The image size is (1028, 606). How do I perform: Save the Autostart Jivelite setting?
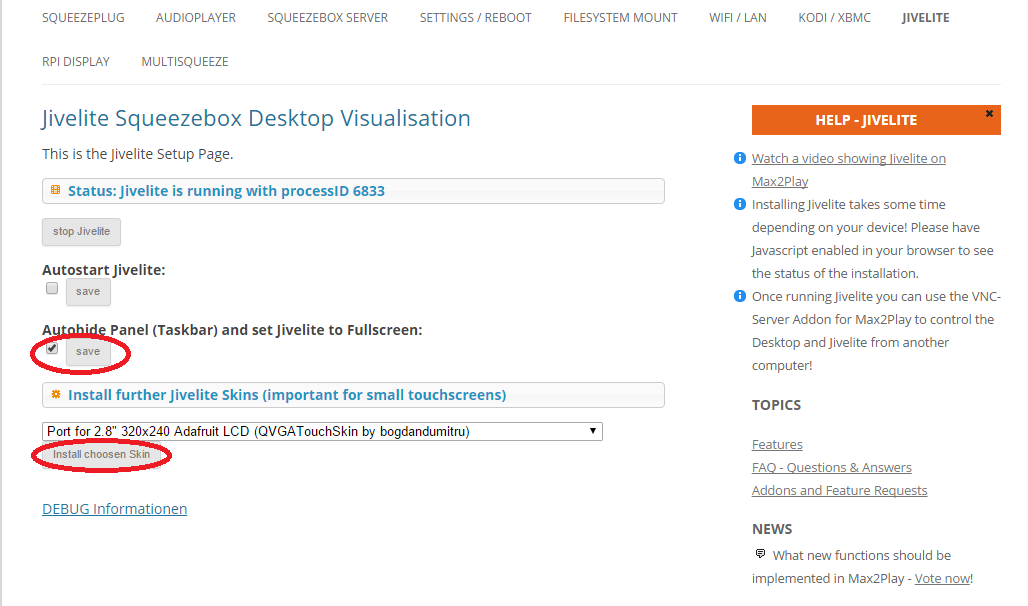(88, 291)
